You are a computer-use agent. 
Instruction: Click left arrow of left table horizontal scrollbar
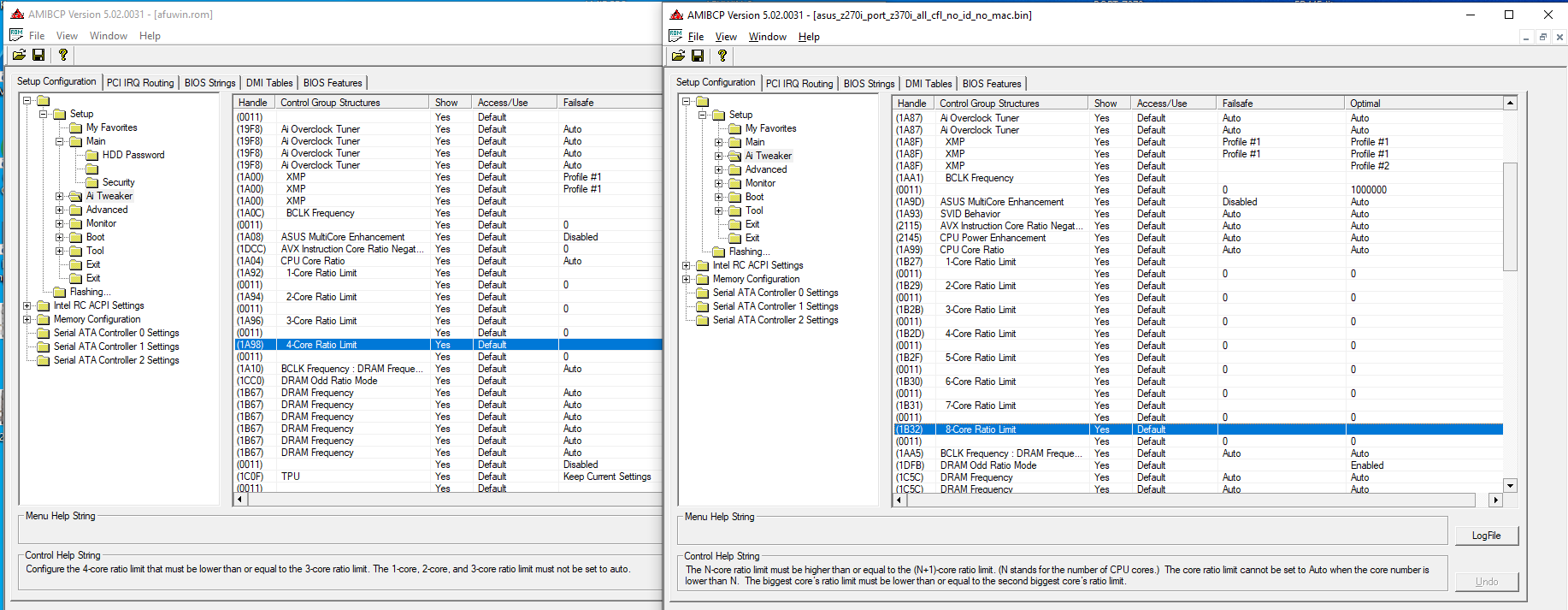pyautogui.click(x=240, y=500)
